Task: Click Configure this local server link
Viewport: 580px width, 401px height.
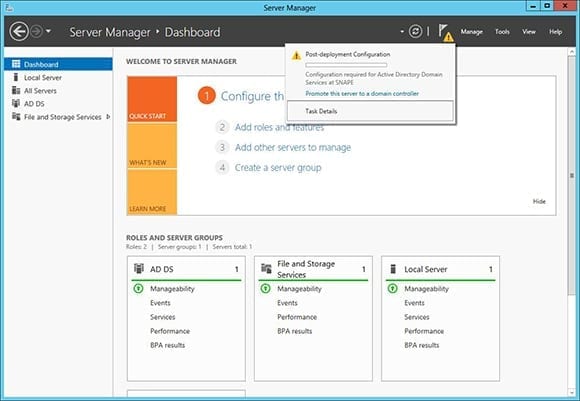Action: coord(253,96)
